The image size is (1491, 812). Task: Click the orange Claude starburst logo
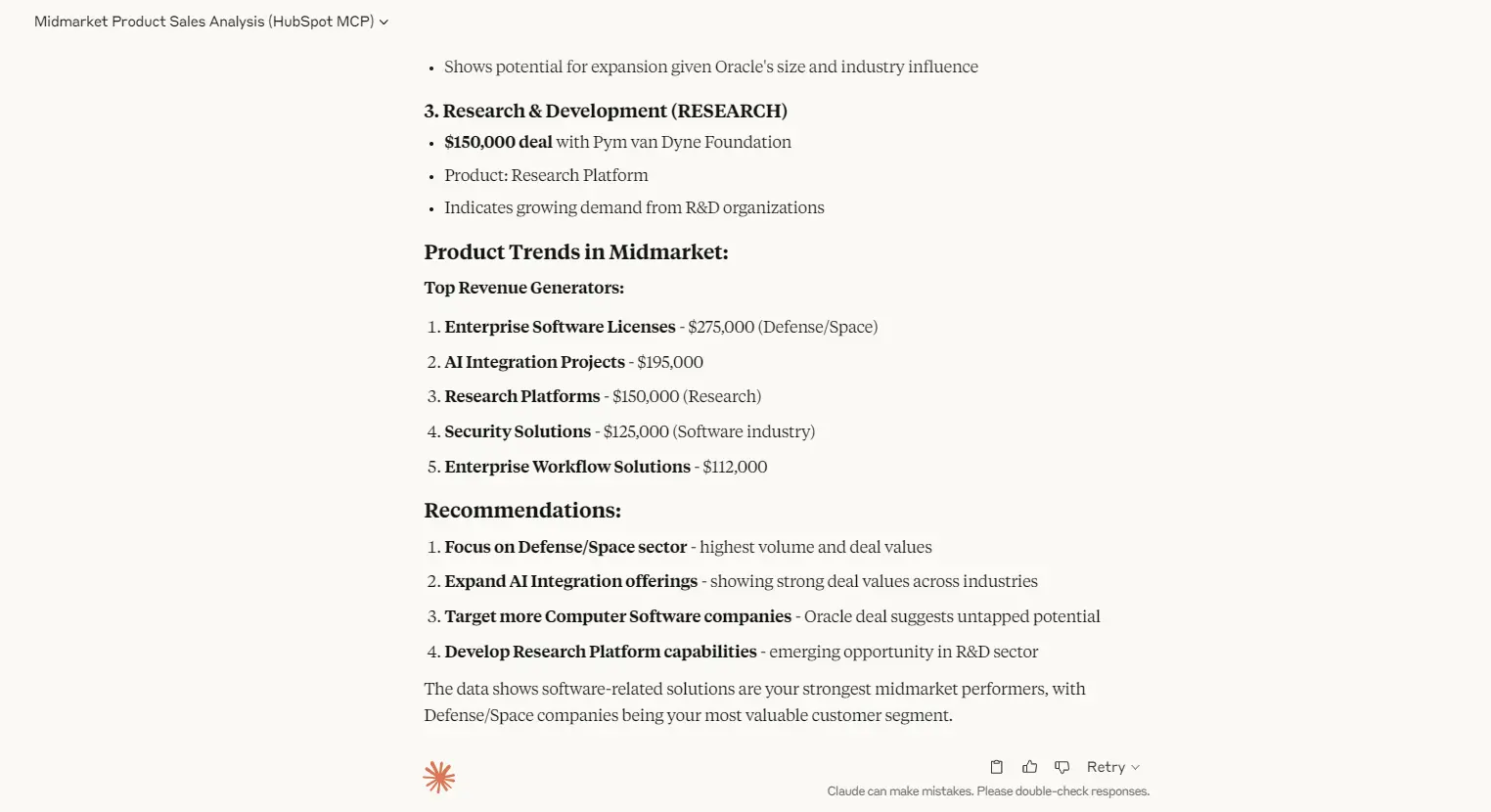[x=438, y=776]
